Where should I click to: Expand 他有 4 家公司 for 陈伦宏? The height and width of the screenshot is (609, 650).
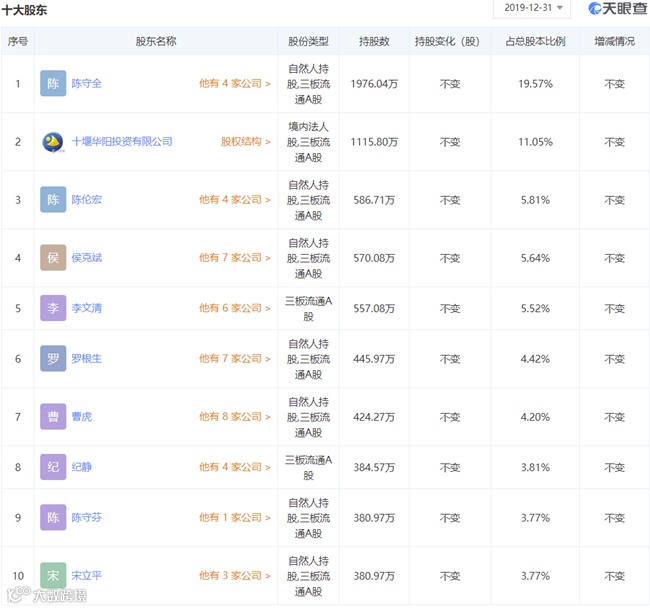[x=235, y=199]
